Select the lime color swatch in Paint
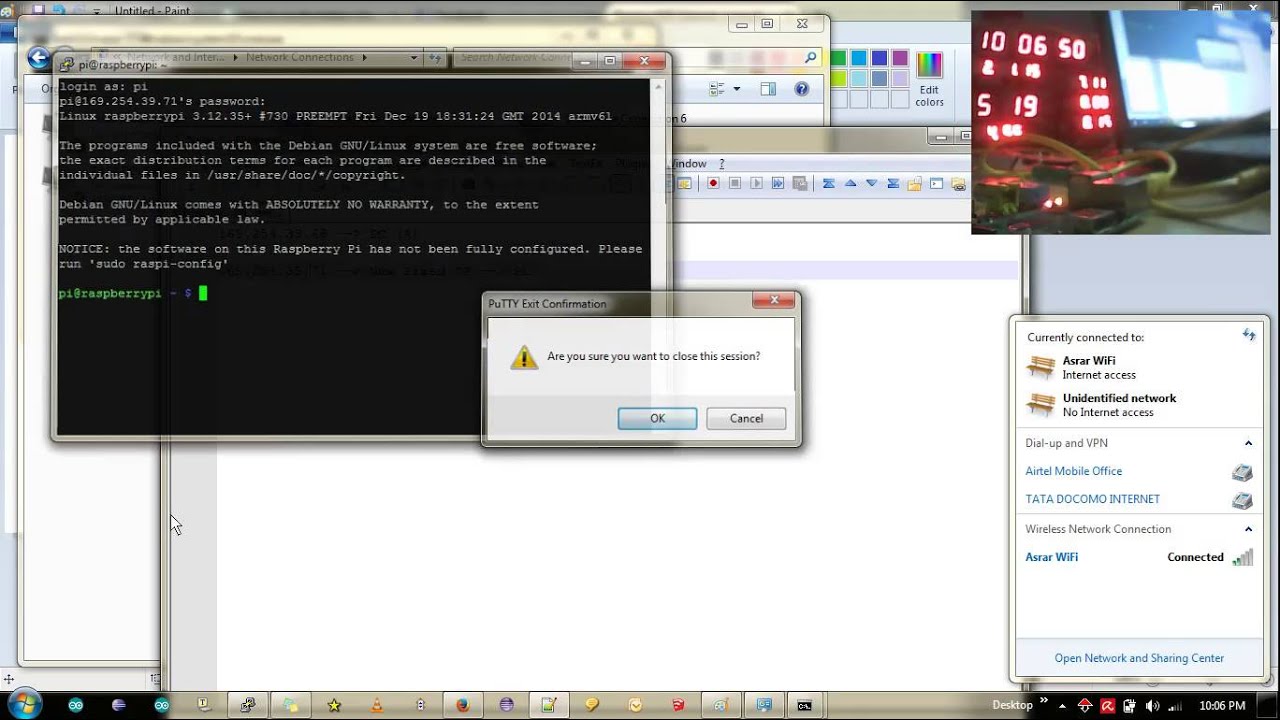 click(x=838, y=78)
